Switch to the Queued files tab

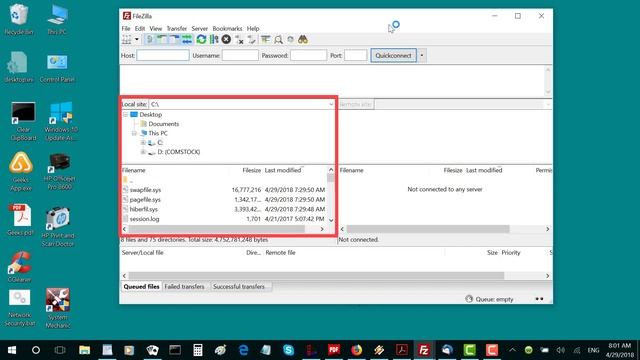pyautogui.click(x=141, y=287)
